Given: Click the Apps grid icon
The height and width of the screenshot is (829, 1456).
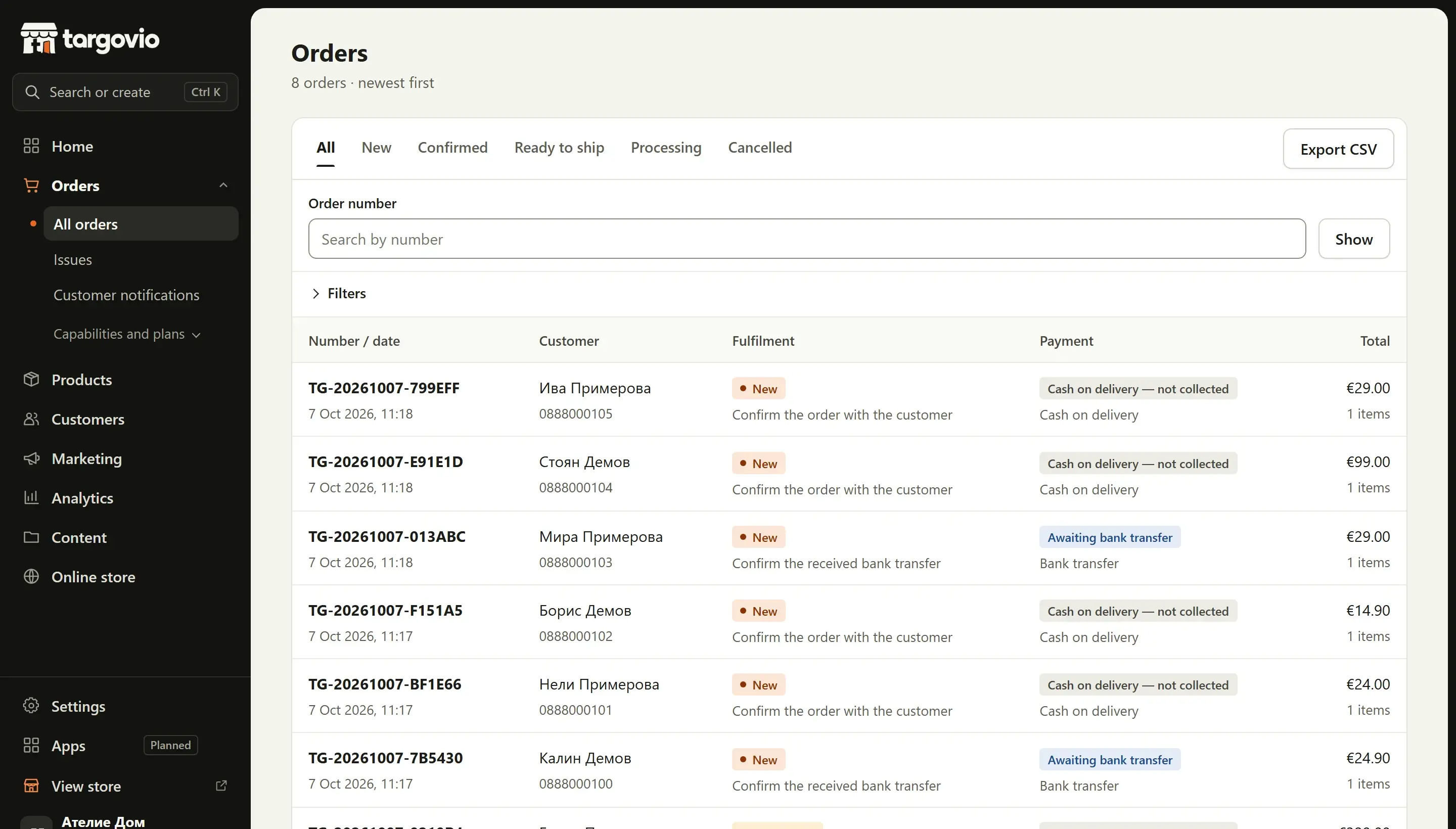Looking at the screenshot, I should [31, 745].
